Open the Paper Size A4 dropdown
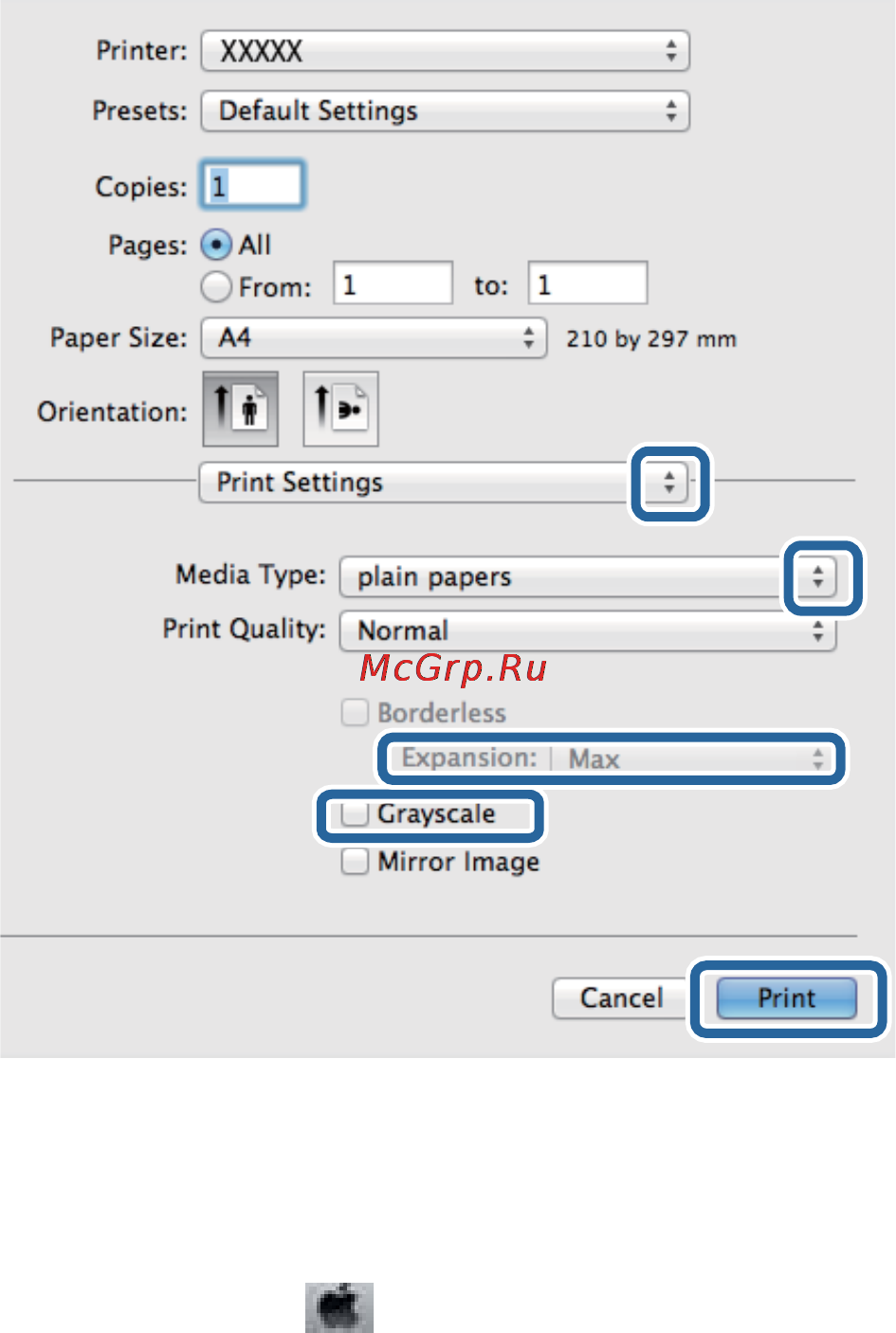Viewport: 896px width, 1333px height. [374, 338]
